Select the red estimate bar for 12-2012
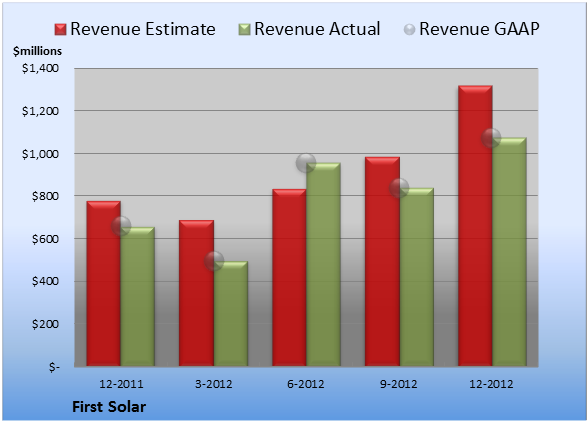This screenshot has height=422, width=588. pos(475,226)
